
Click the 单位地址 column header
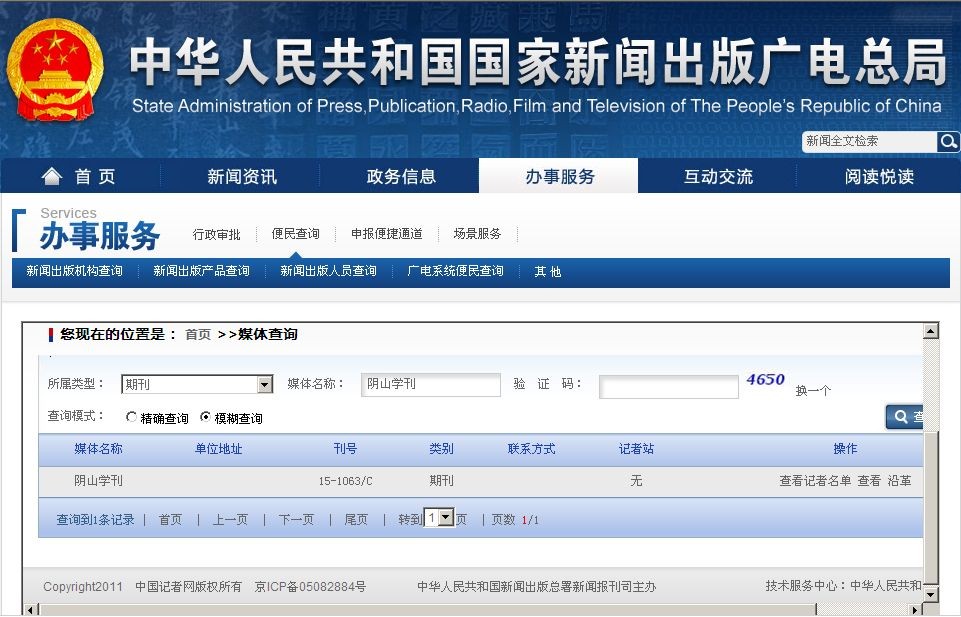coord(218,449)
